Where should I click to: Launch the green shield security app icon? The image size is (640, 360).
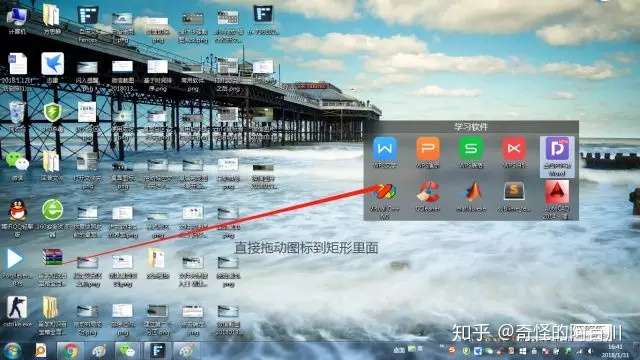(52, 112)
